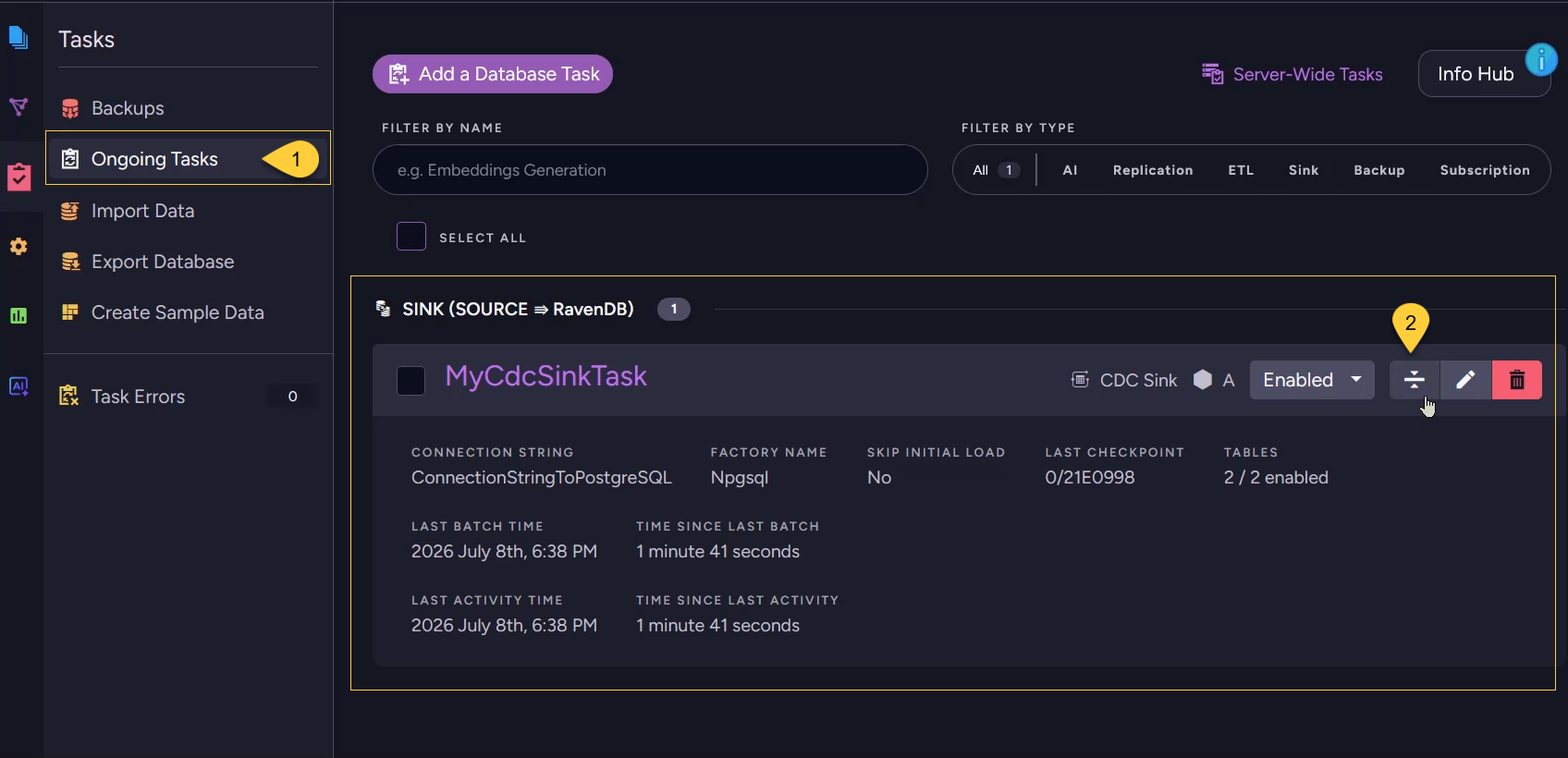Open Indexes section icon in sidebar
This screenshot has width=1568, height=758.
(18, 107)
